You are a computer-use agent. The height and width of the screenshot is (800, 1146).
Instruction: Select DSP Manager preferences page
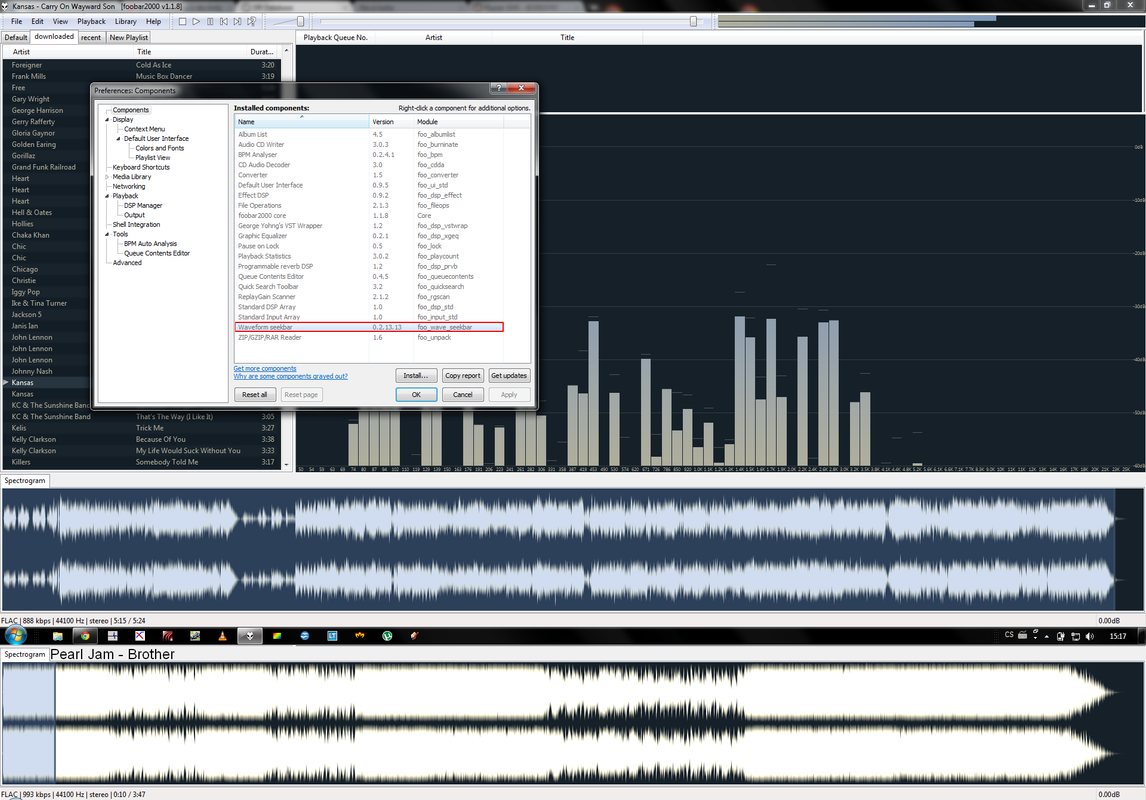coord(143,206)
